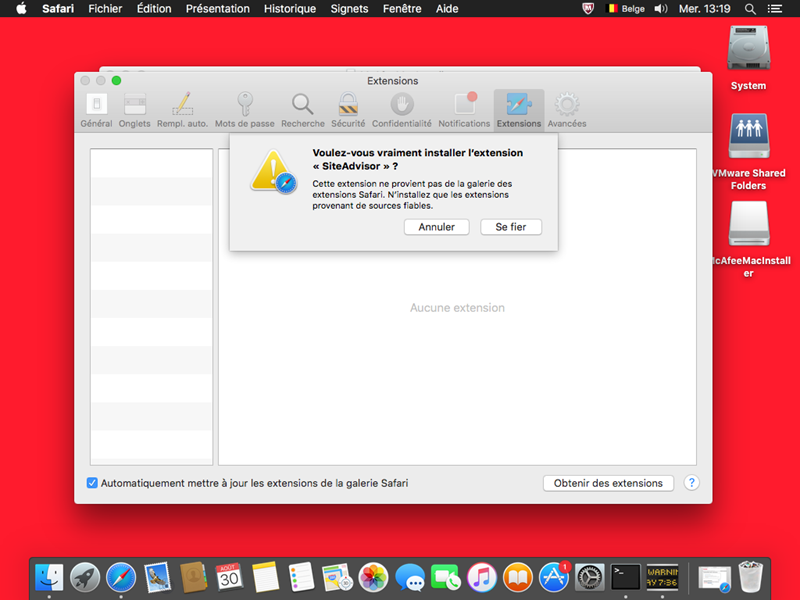This screenshot has height=600, width=800.
Task: Open the Apple menu
Action: pos(21,9)
